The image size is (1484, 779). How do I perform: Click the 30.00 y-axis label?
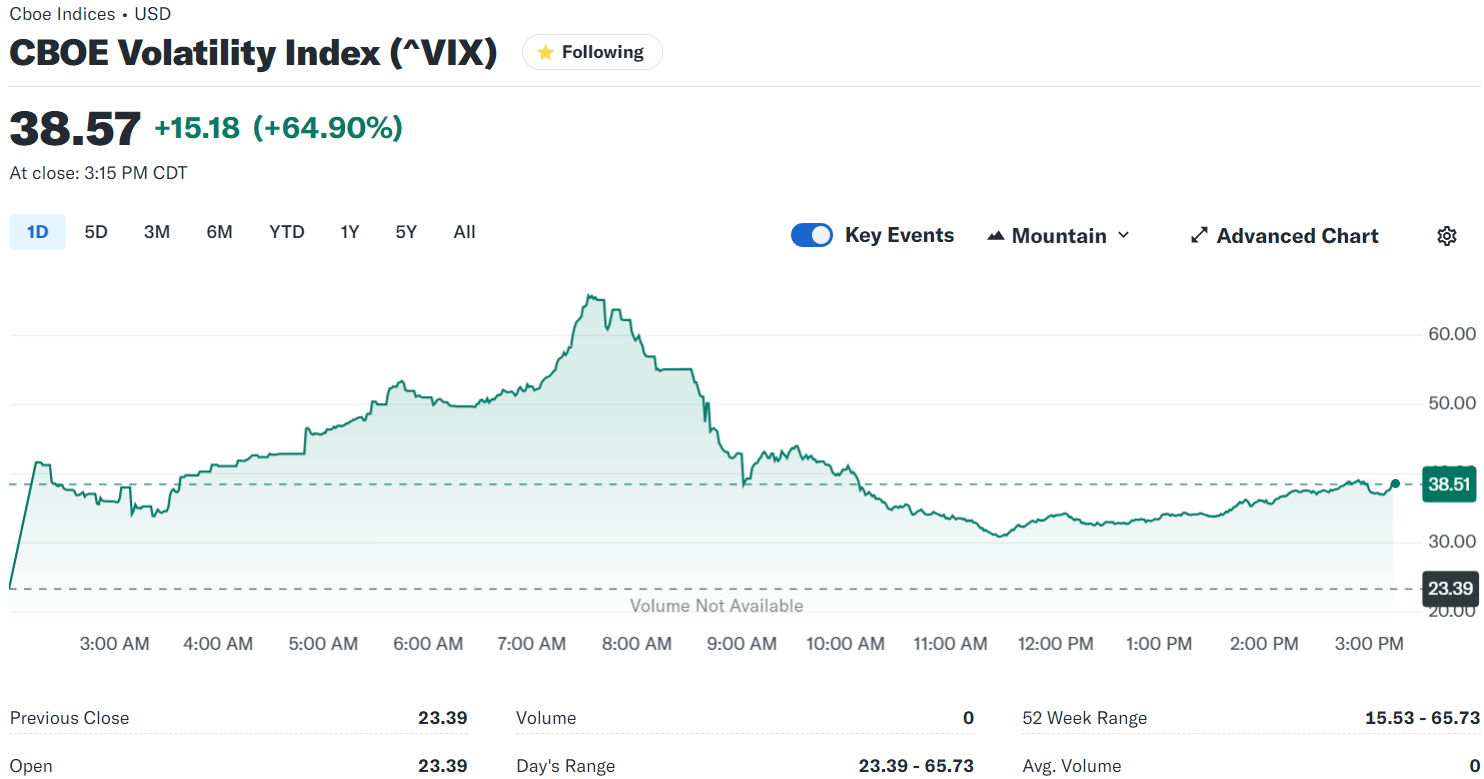(x=1452, y=541)
